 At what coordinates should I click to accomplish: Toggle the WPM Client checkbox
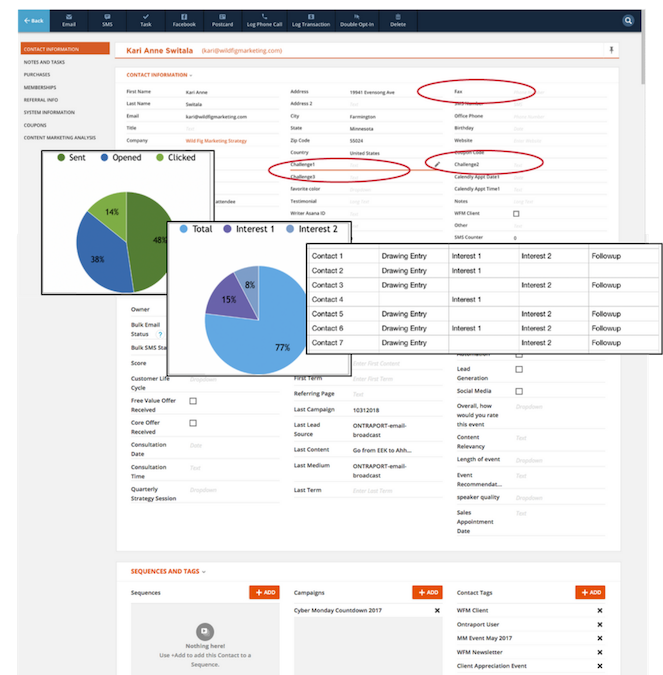[516, 213]
